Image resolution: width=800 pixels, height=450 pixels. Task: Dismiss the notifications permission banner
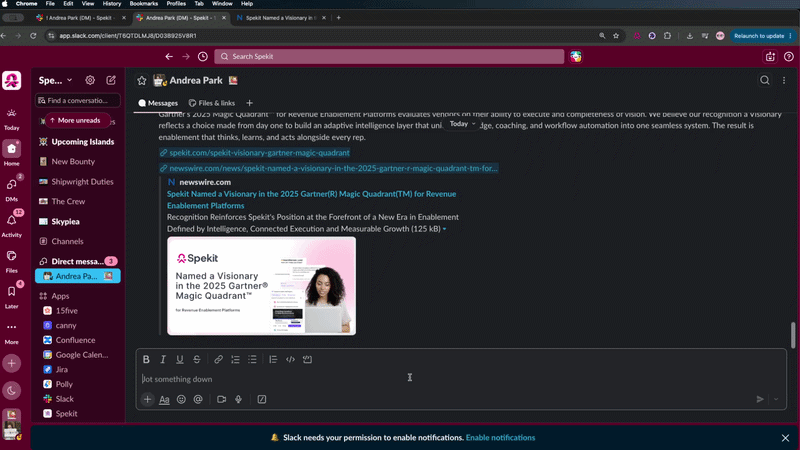click(785, 438)
